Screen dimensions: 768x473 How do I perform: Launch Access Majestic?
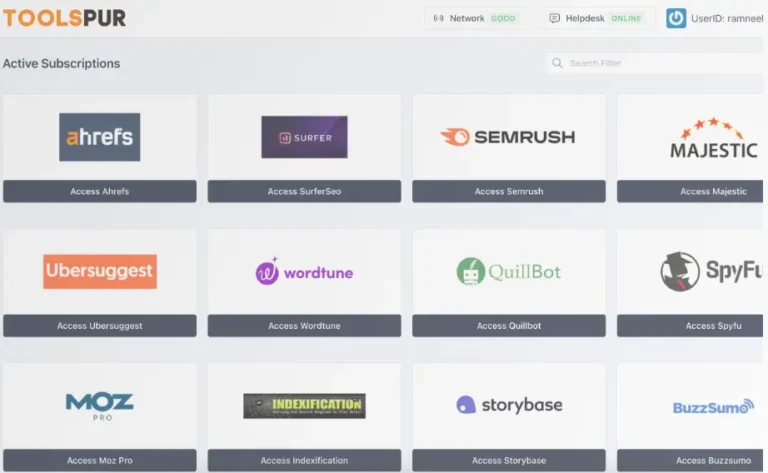click(x=690, y=191)
